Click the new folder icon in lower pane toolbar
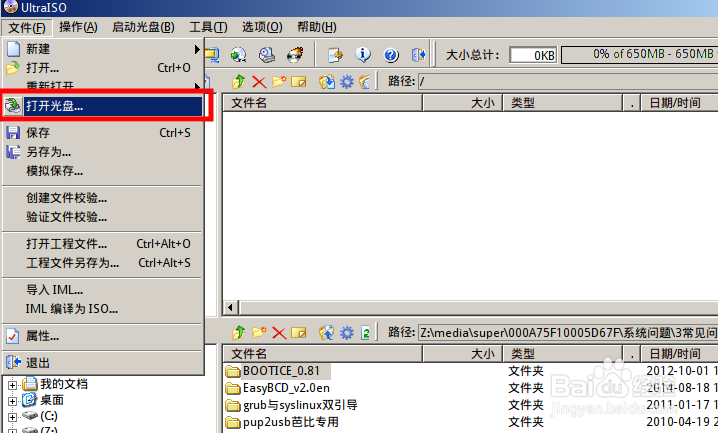This screenshot has width=718, height=433. pyautogui.click(x=259, y=332)
